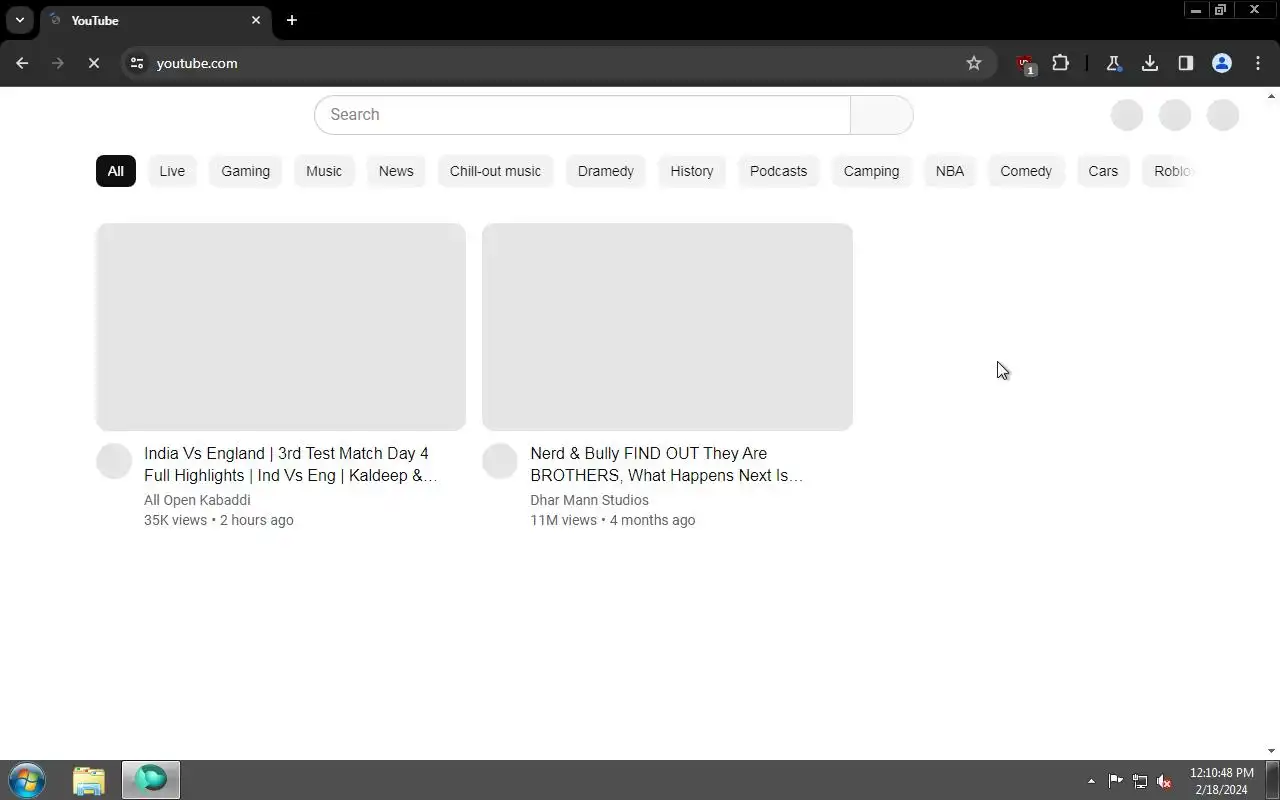Open India Vs England 3rd Test title
This screenshot has height=800, width=1280.
(290, 464)
